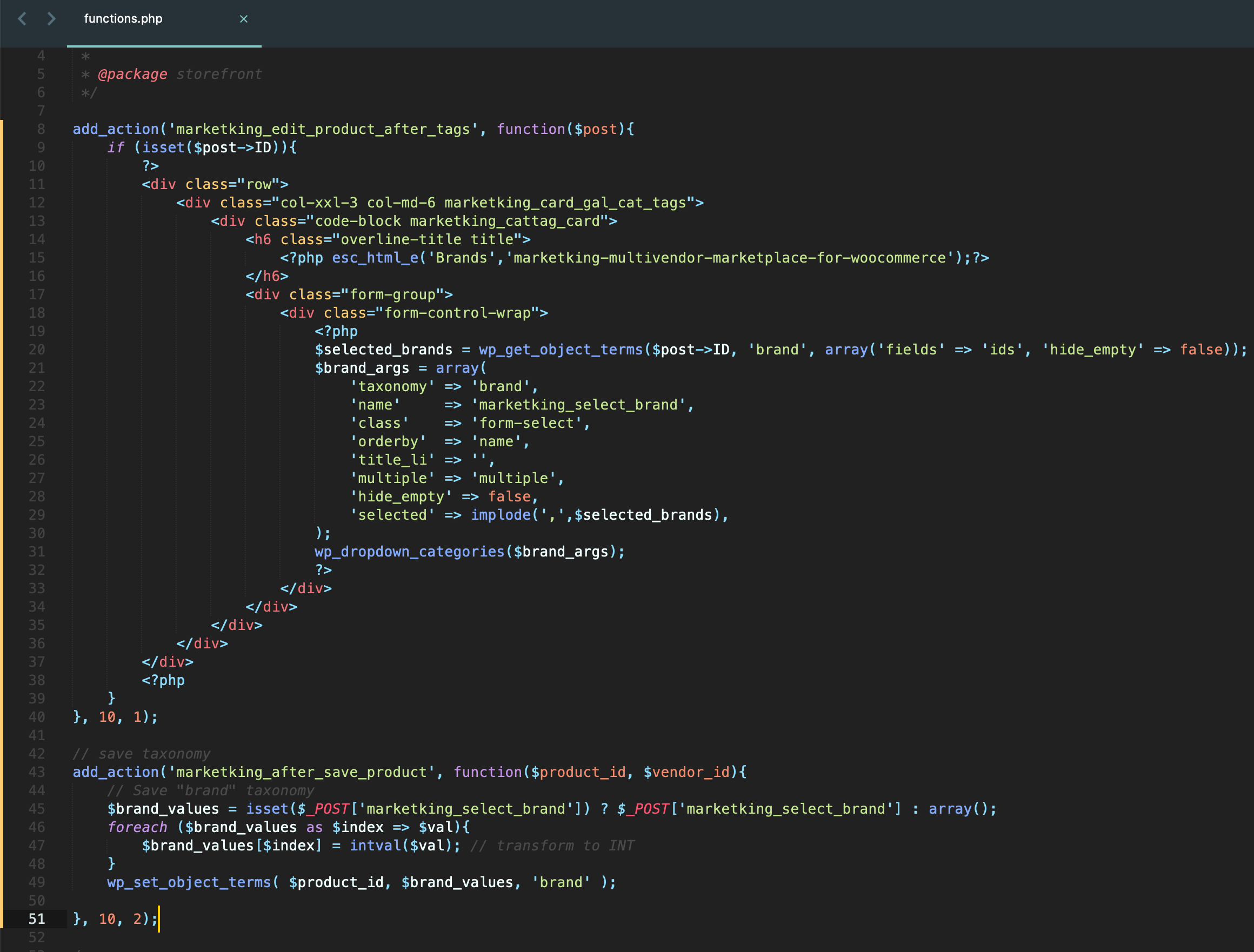Click 'form-select' string value
Screen dimensions: 1254x952
point(526,423)
